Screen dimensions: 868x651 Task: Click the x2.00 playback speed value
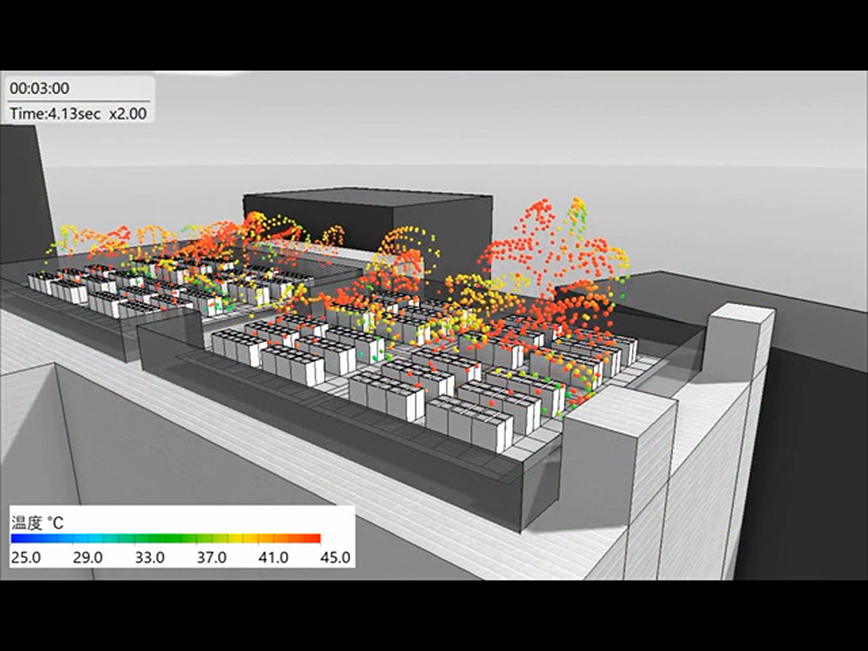coord(128,113)
